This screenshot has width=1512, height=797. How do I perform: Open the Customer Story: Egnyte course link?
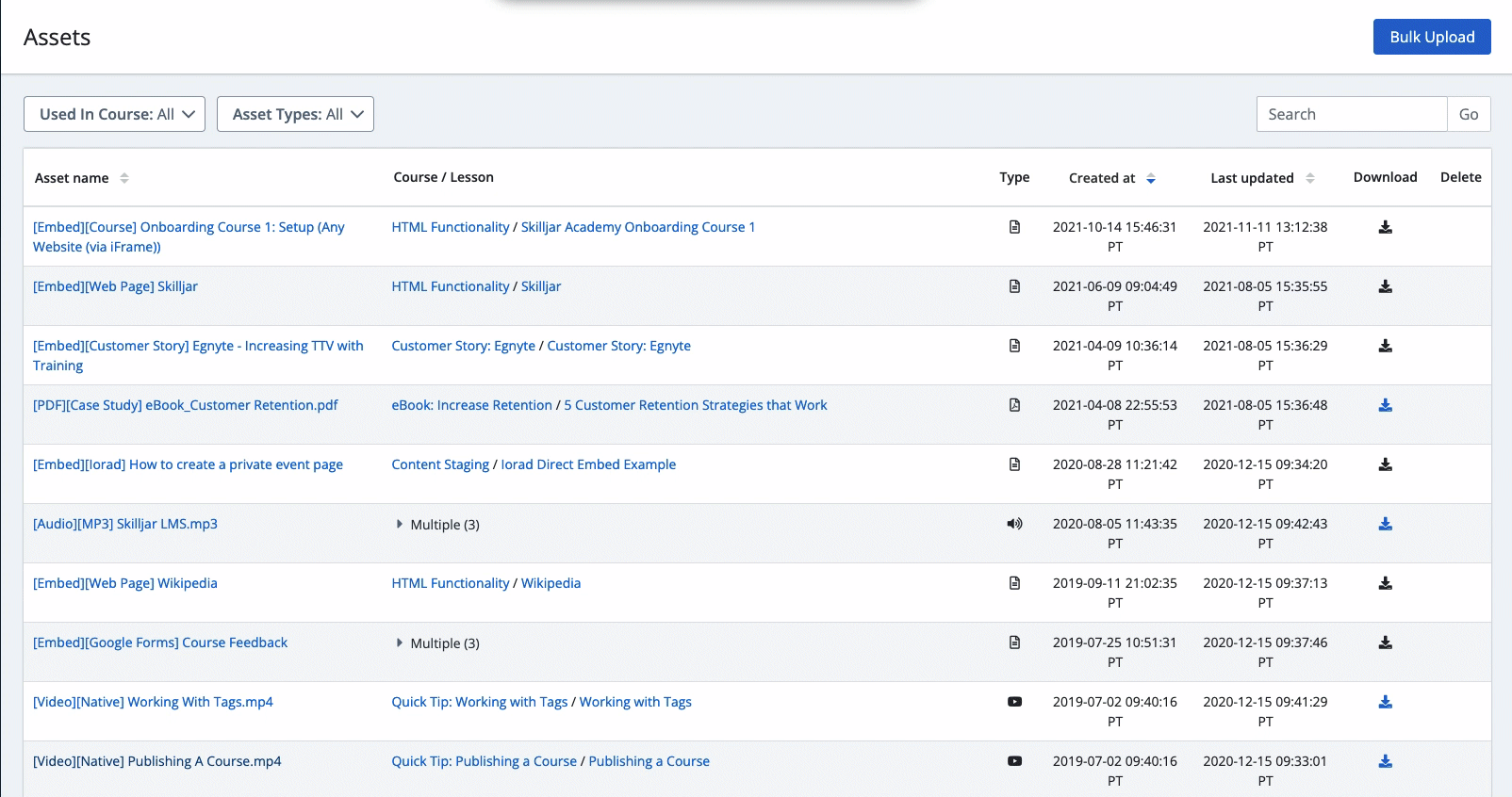pyautogui.click(x=464, y=346)
